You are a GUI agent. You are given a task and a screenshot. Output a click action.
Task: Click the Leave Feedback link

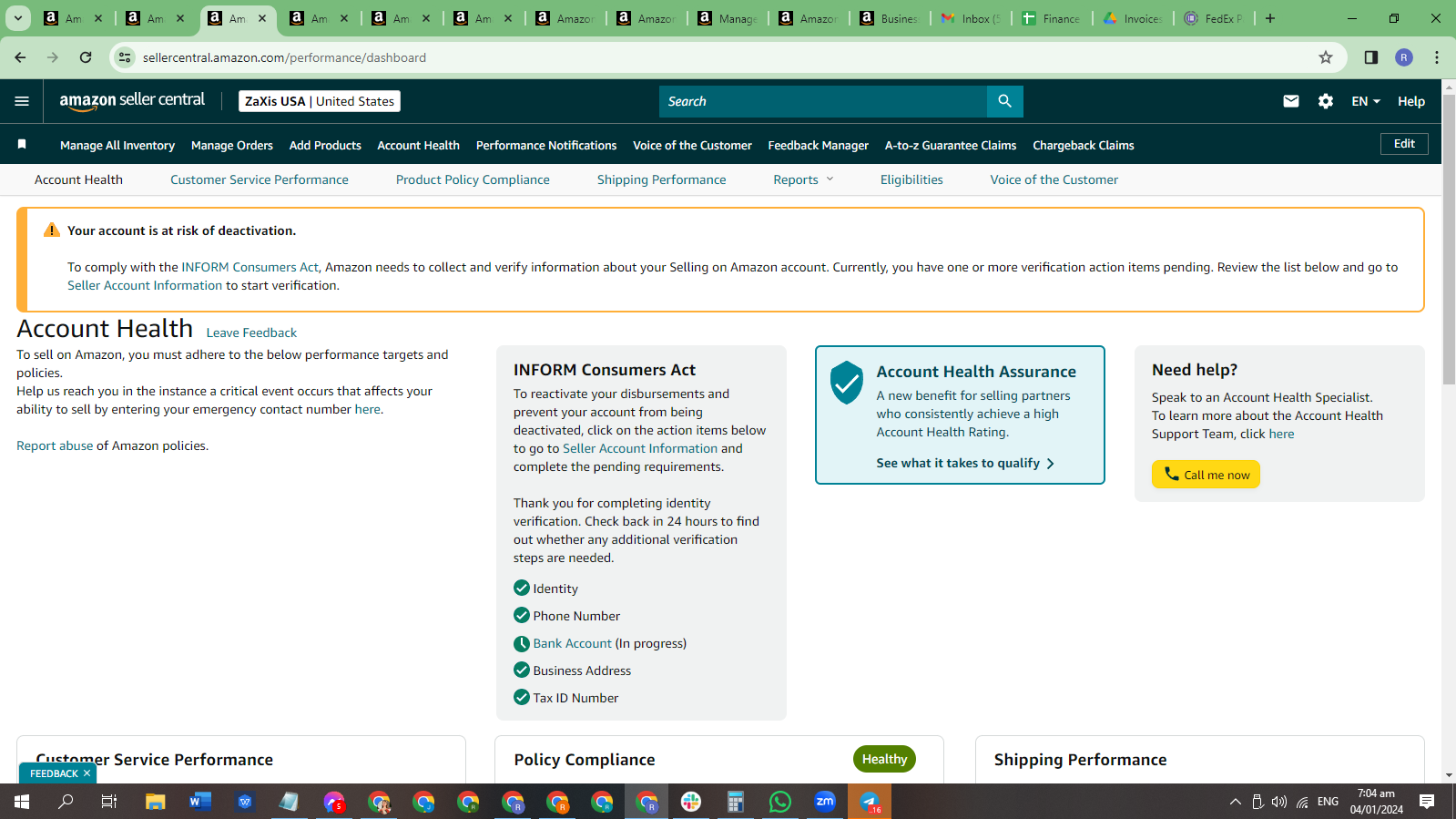(251, 333)
